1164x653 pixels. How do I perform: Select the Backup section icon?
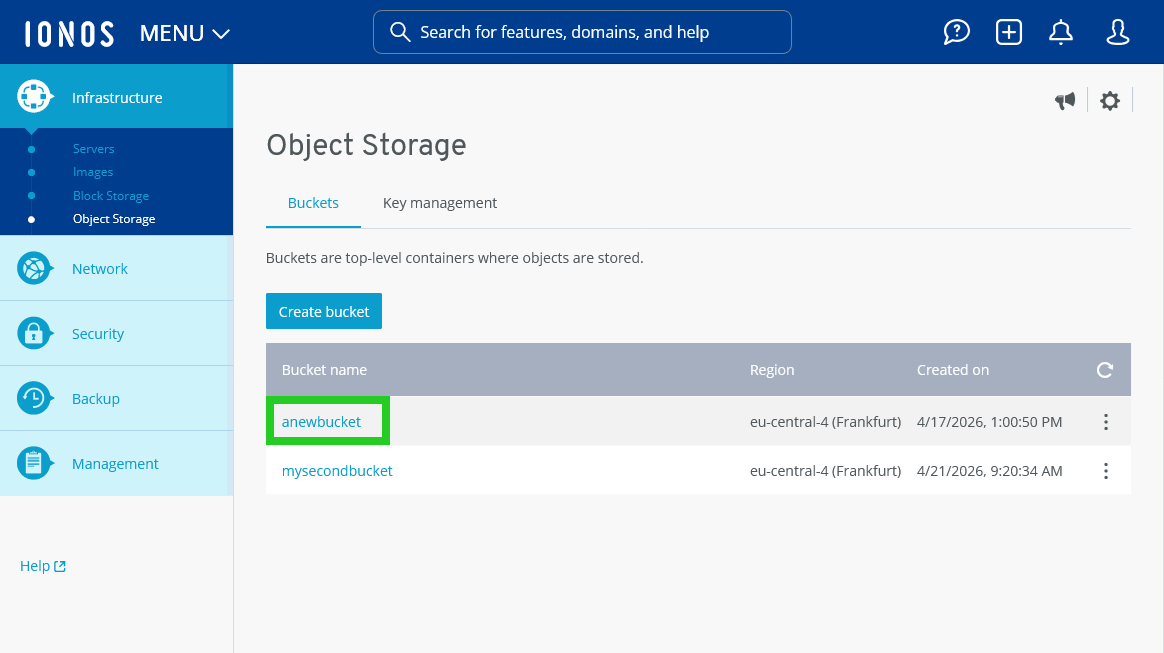coord(35,397)
